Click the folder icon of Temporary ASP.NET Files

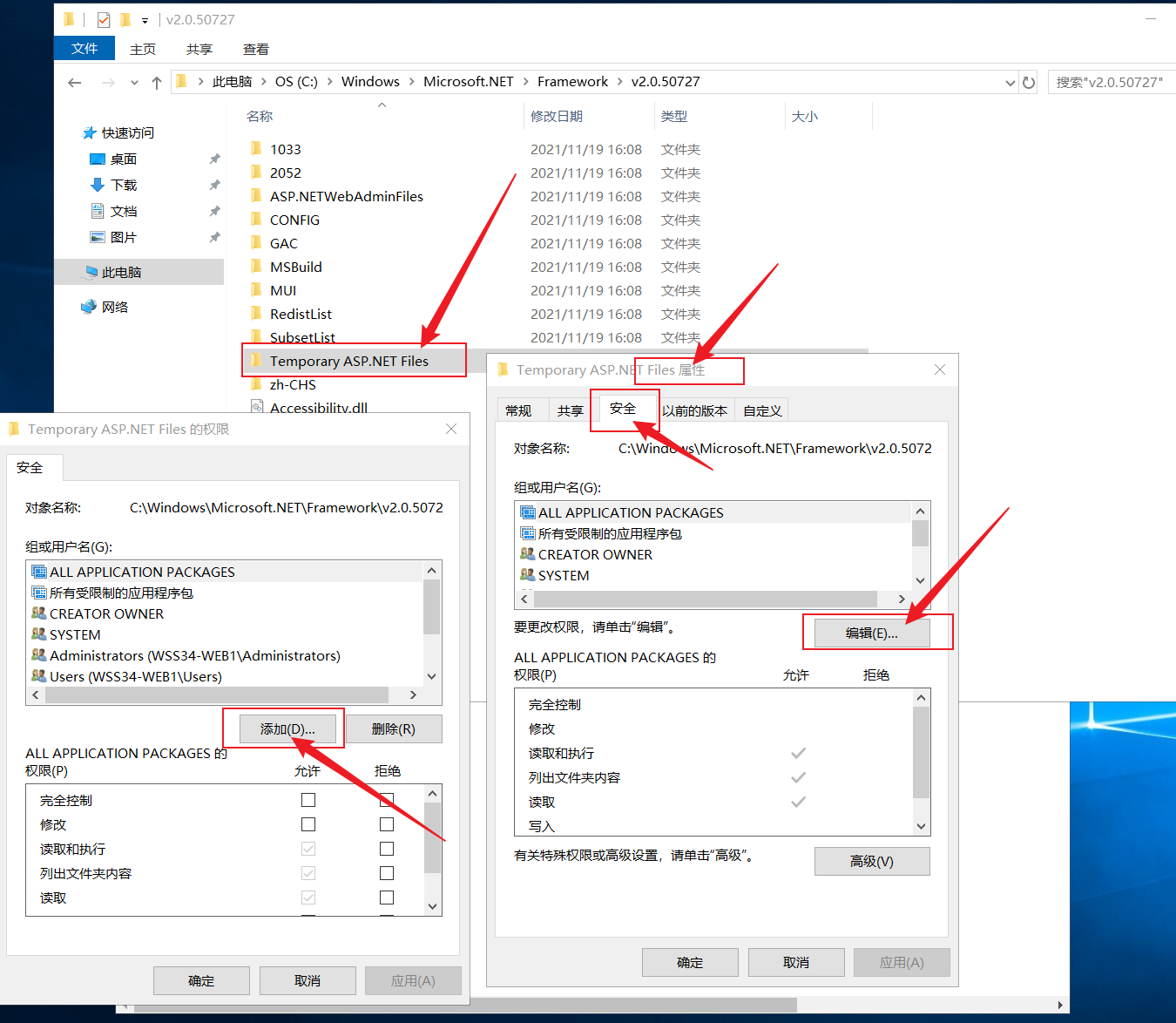pos(256,360)
